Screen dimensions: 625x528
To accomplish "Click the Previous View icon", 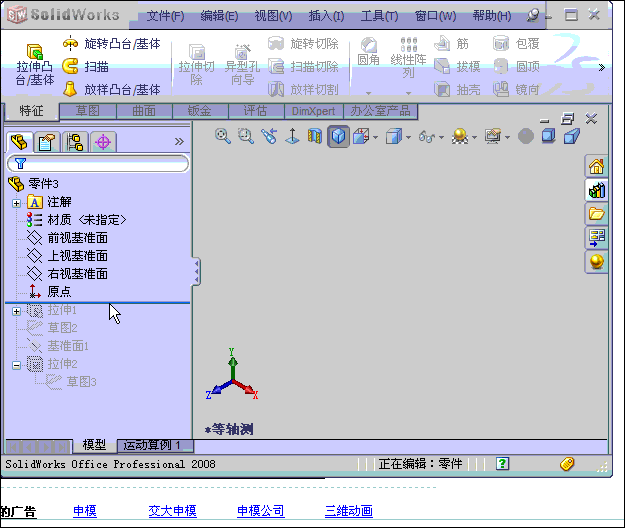I will pos(269,136).
